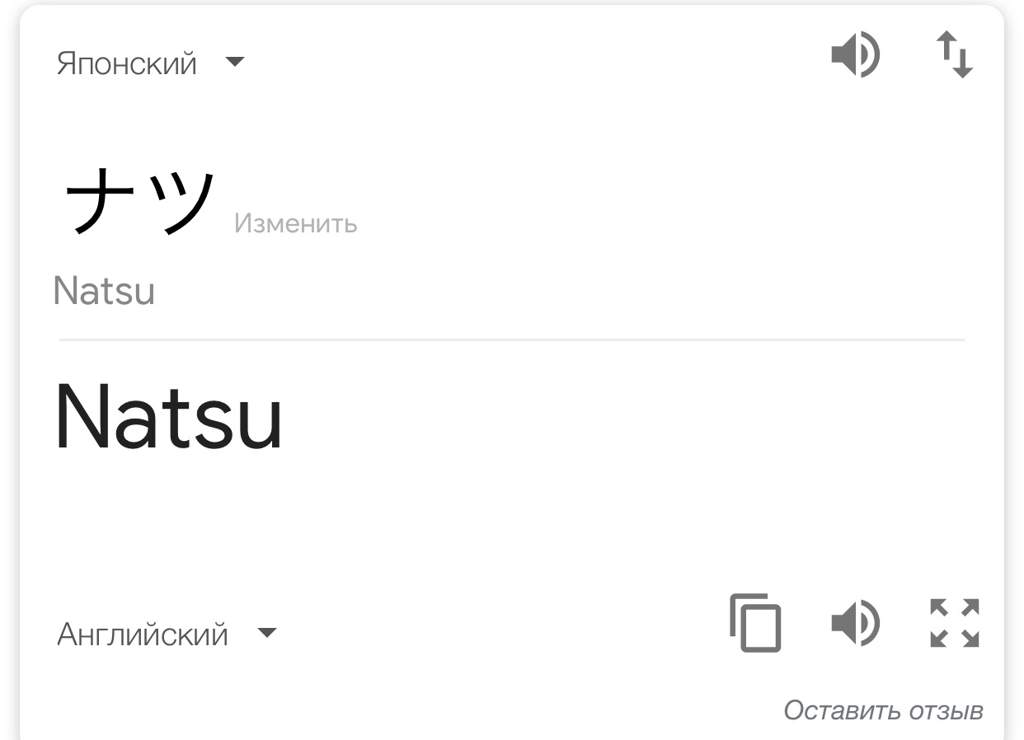
Task: Listen to the English translation audio
Action: (x=856, y=622)
